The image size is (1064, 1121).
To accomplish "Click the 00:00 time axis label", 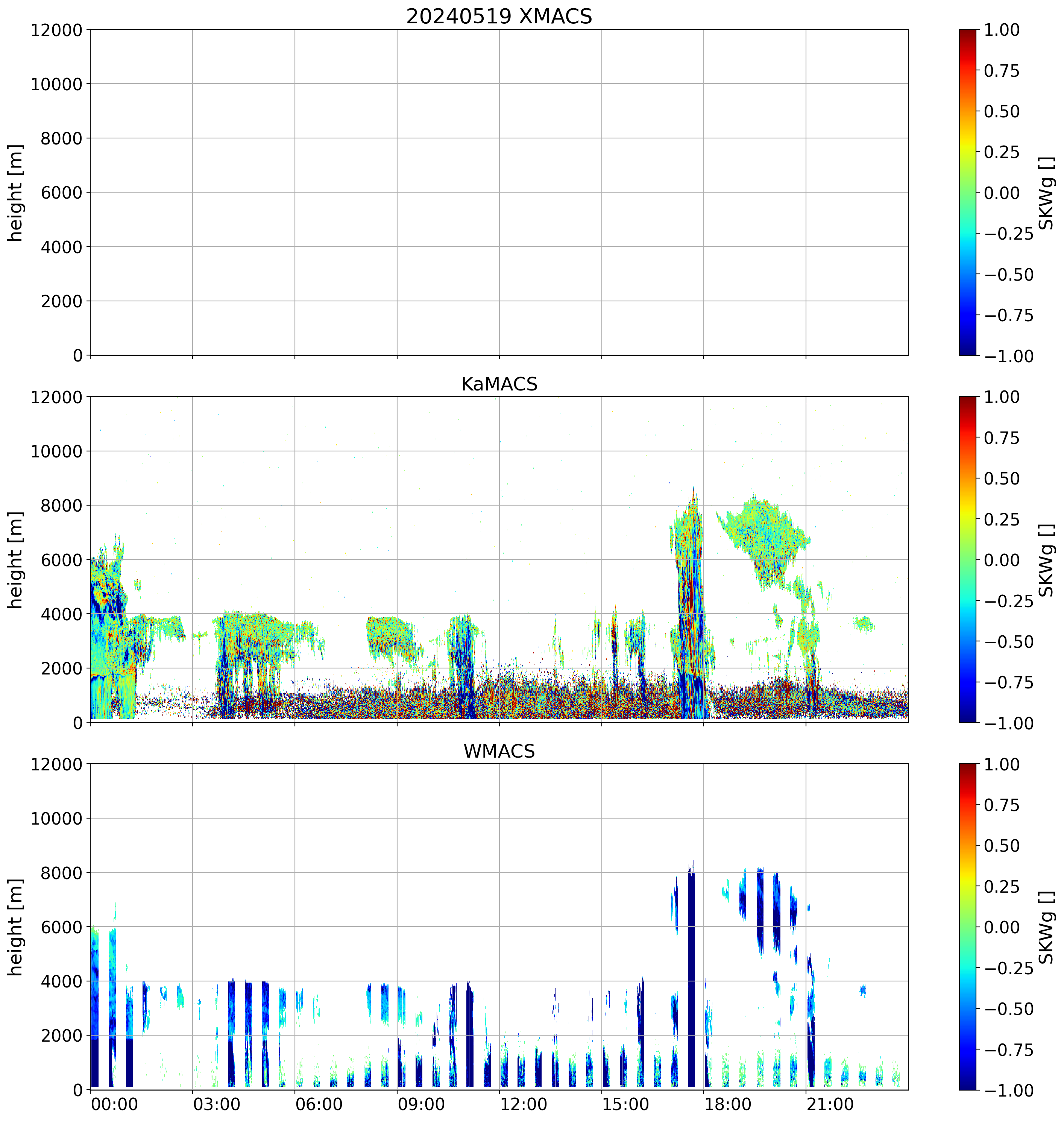I will pyautogui.click(x=114, y=1104).
